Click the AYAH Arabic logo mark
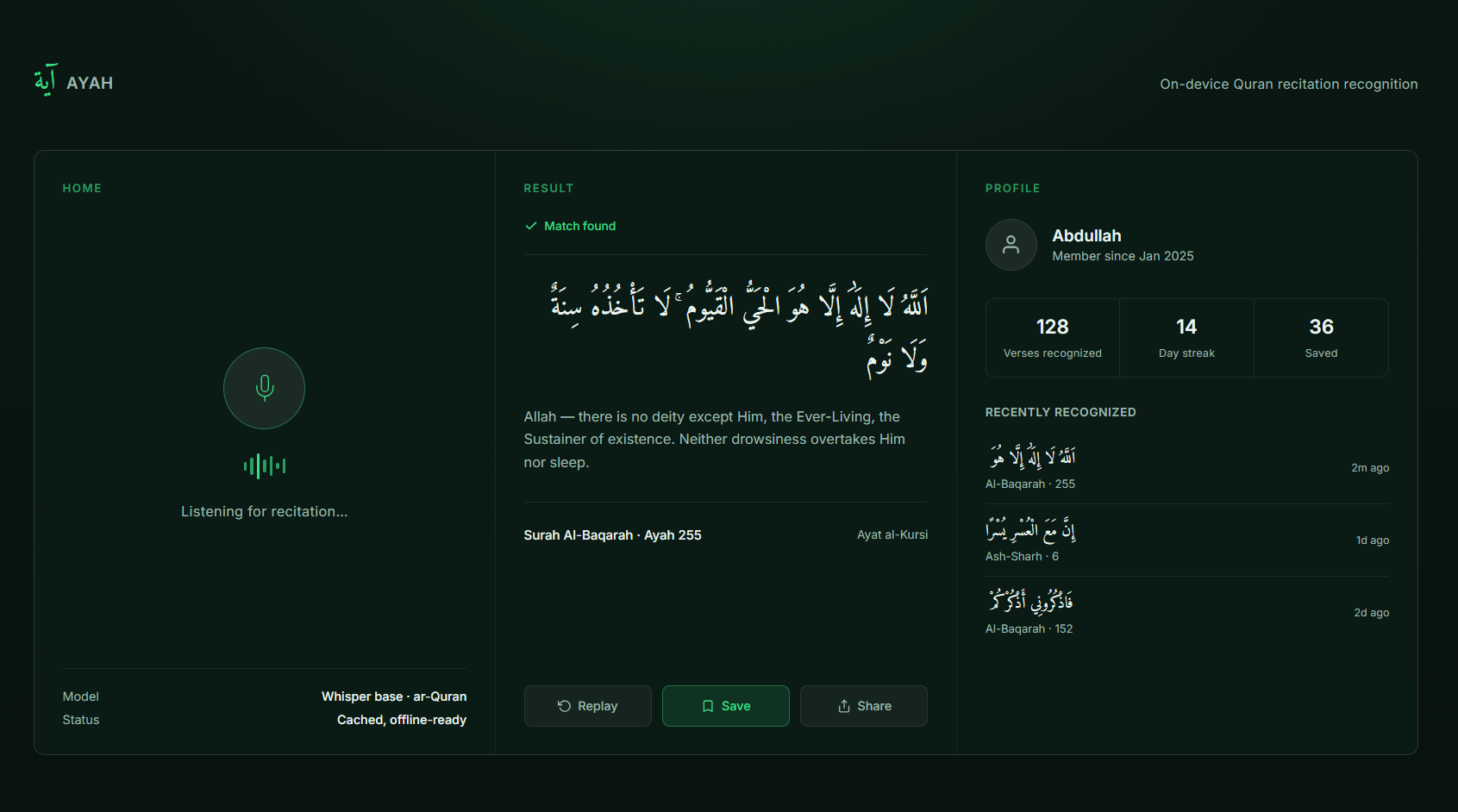1458x812 pixels. pyautogui.click(x=46, y=80)
